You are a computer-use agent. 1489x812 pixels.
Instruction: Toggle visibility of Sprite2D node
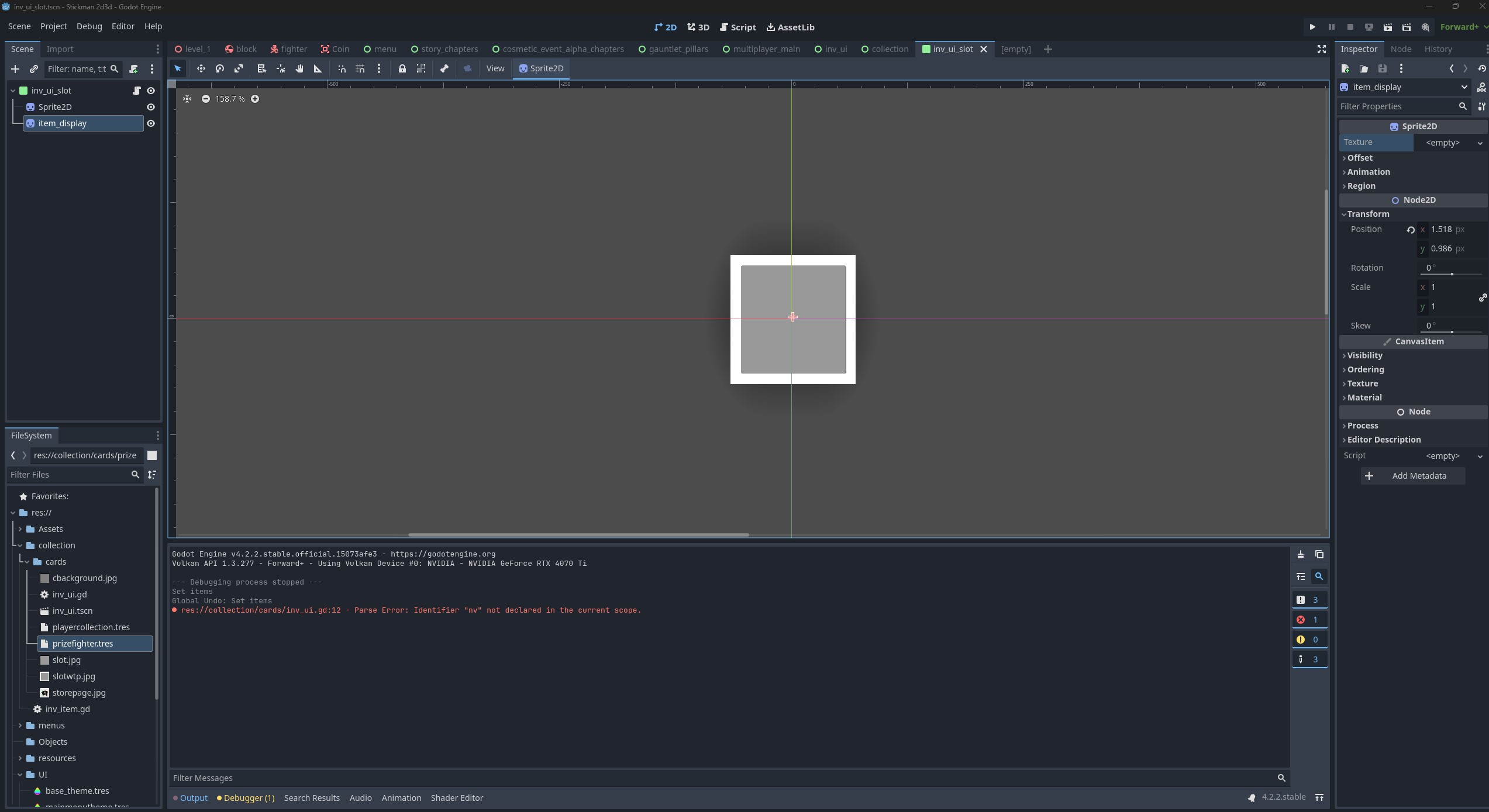(151, 107)
